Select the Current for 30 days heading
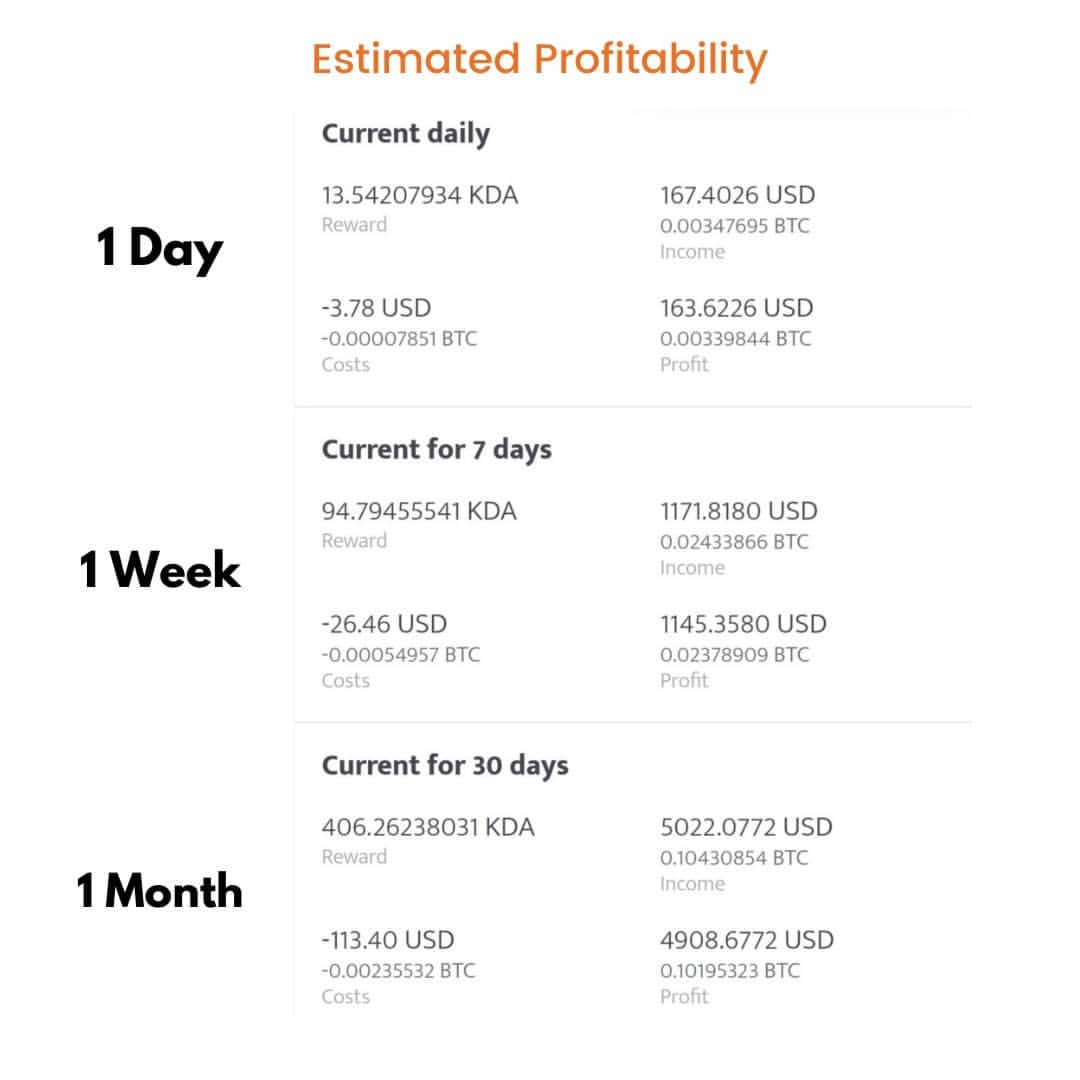The width and height of the screenshot is (1080, 1080). pyautogui.click(x=445, y=766)
